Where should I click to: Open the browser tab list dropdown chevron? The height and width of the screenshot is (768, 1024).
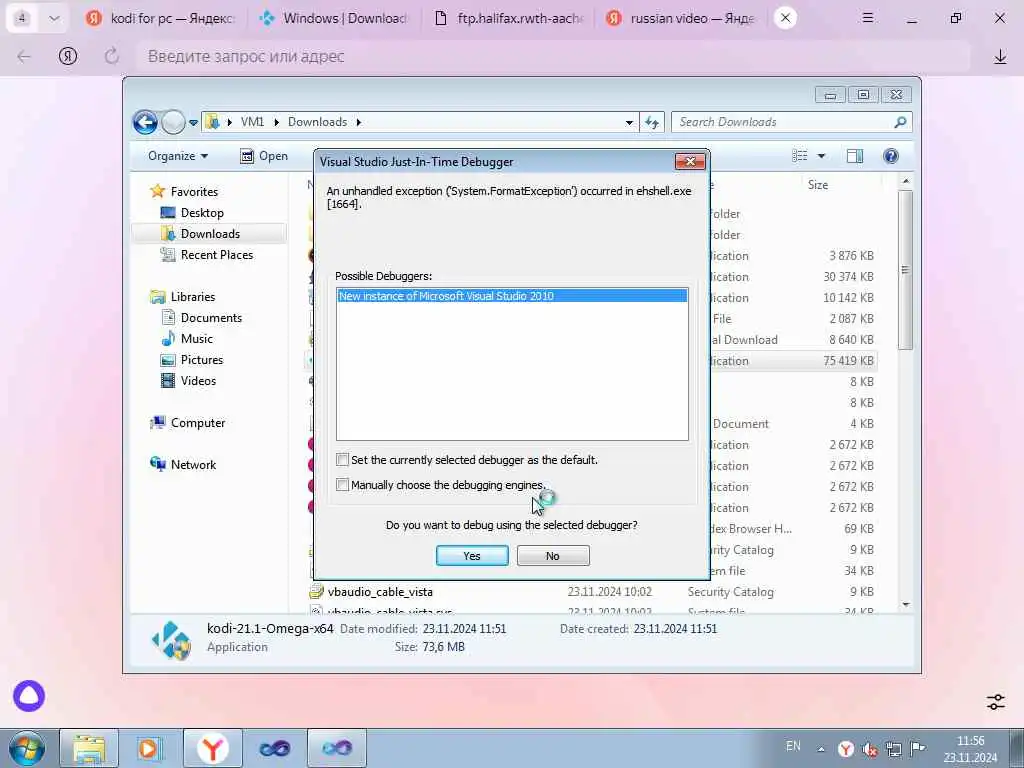point(54,18)
